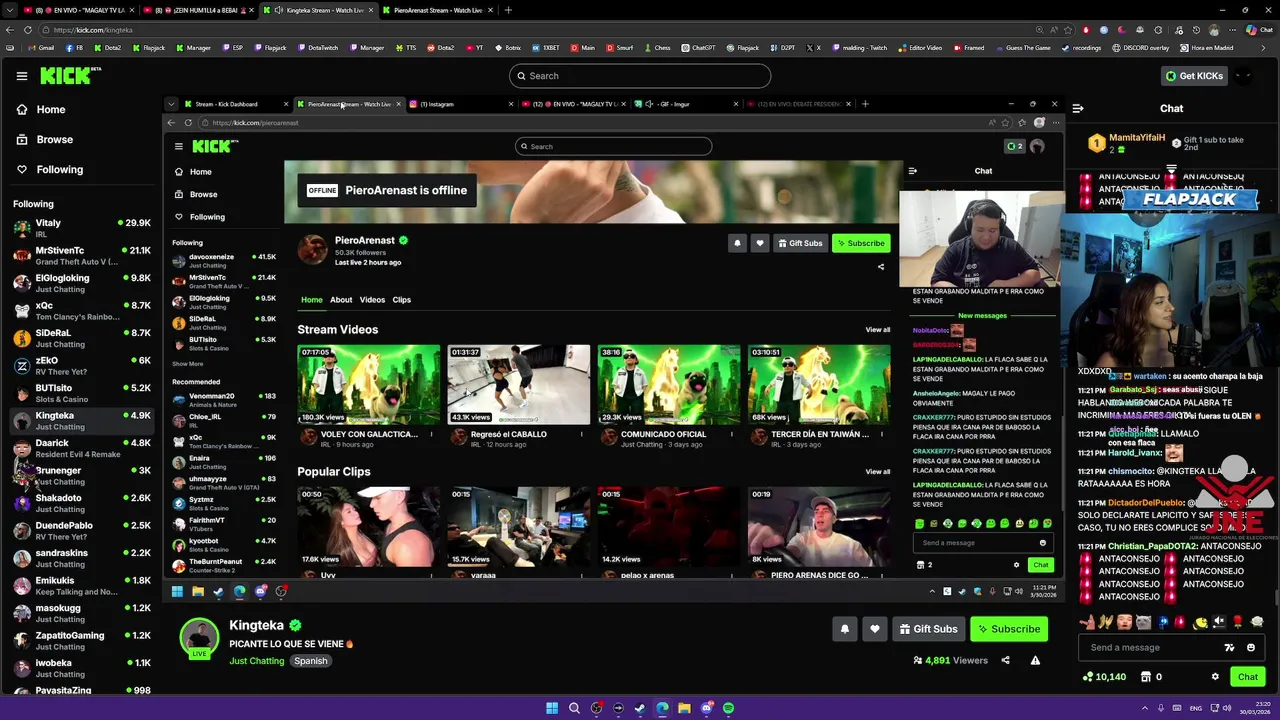Insert the red rose quick emote
This screenshot has width=1280, height=720.
(x=1238, y=622)
